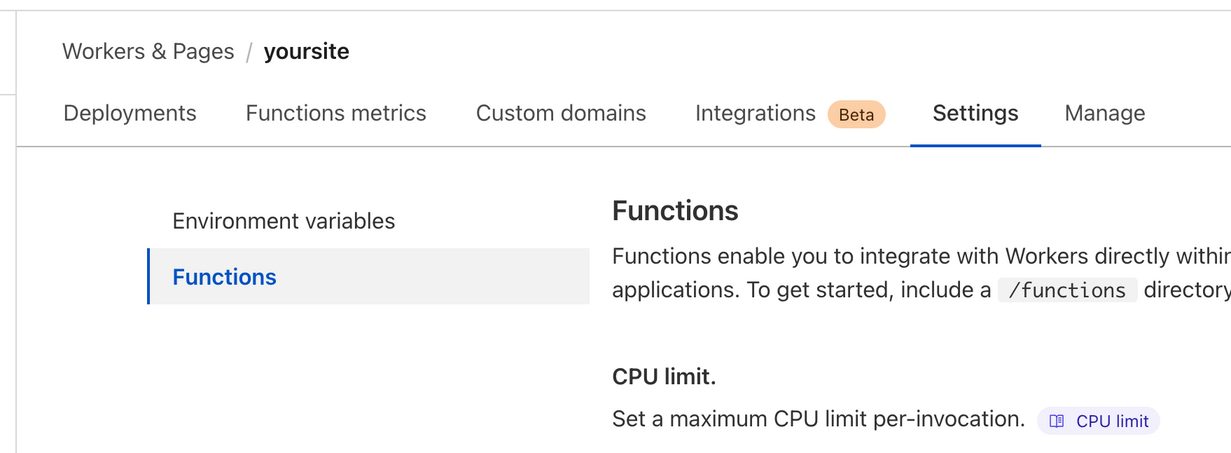Click the yoursite project breadcrumb

(306, 52)
